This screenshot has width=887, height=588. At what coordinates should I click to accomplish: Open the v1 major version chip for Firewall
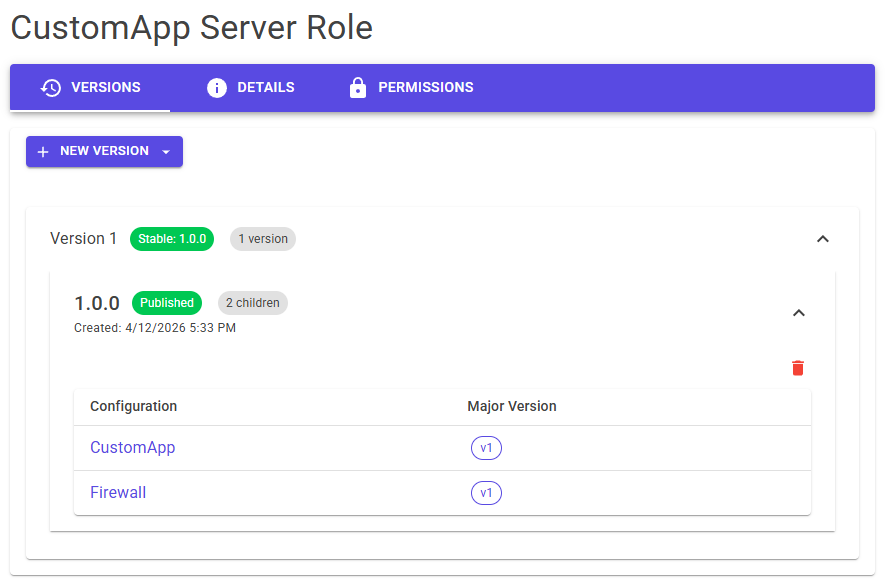pyautogui.click(x=486, y=493)
